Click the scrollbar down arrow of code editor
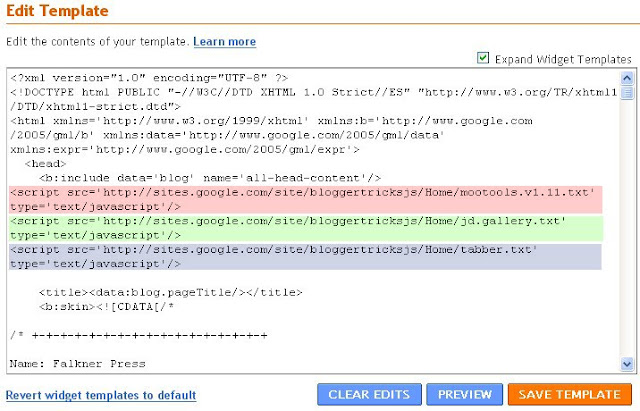 click(x=627, y=364)
